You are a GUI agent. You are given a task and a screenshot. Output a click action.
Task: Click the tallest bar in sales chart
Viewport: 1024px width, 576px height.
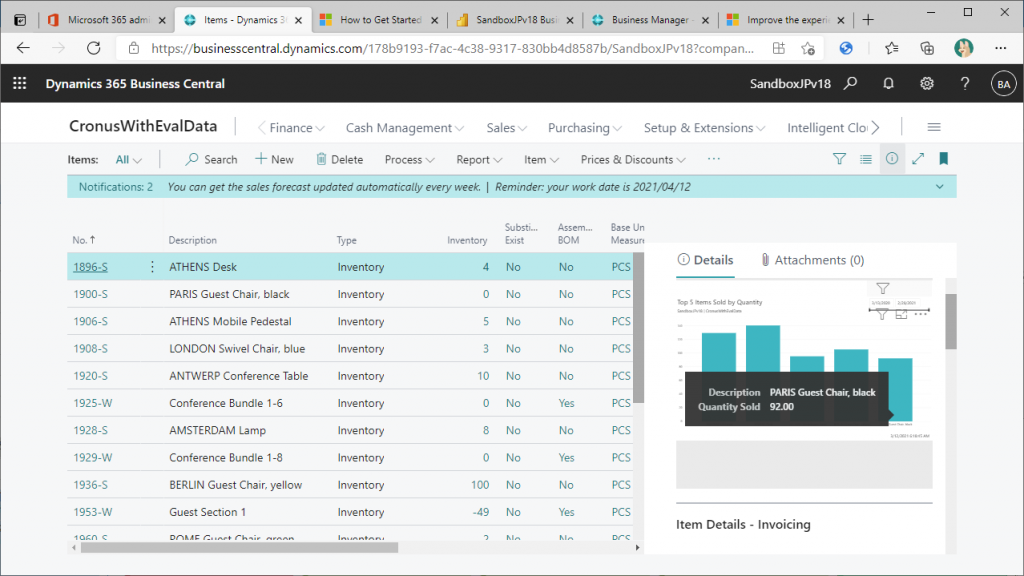[x=763, y=349]
